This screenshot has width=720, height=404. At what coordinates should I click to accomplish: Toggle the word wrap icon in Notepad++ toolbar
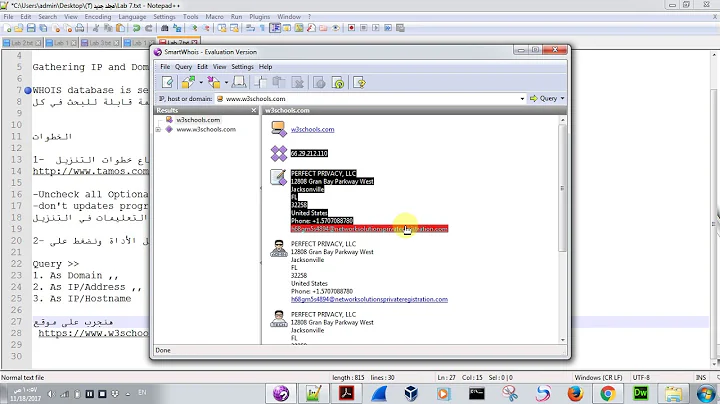coord(250,28)
